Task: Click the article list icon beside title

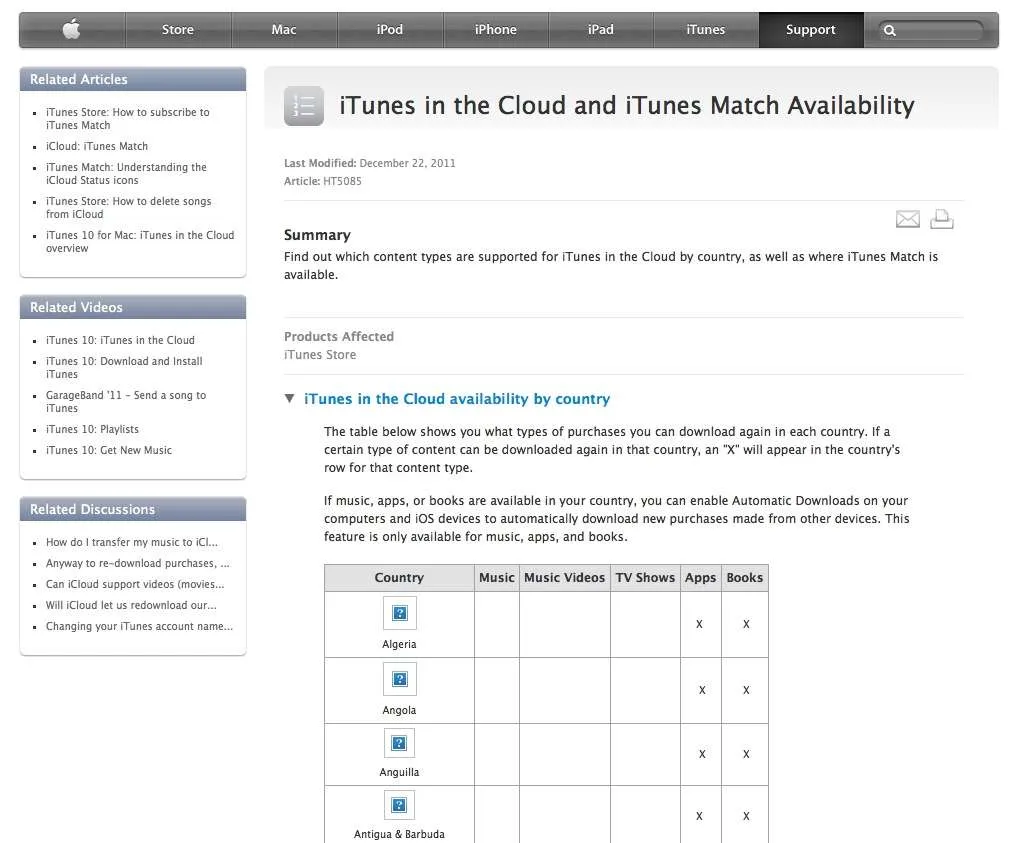Action: pos(304,106)
